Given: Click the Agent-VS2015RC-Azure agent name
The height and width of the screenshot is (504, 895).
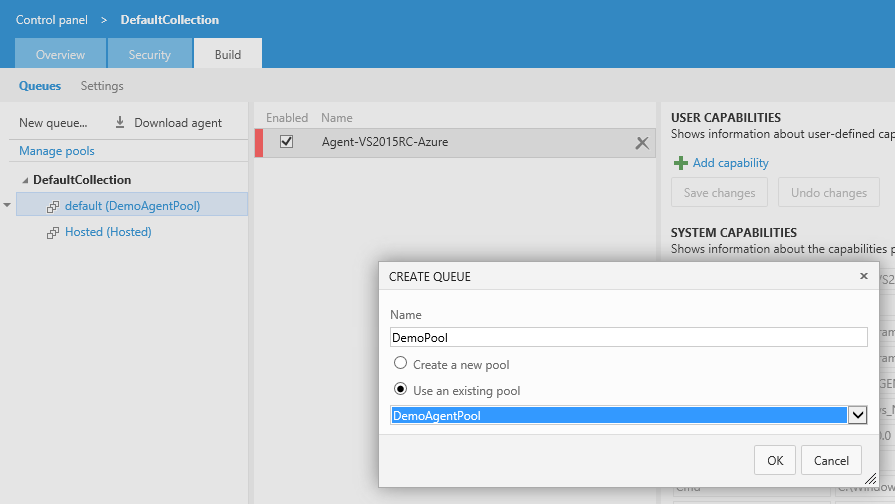Looking at the screenshot, I should click(385, 142).
